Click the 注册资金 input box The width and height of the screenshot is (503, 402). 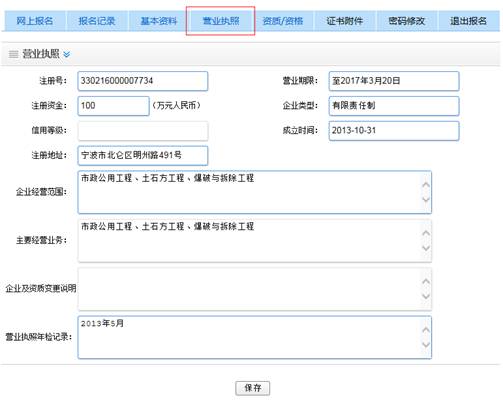click(x=113, y=106)
